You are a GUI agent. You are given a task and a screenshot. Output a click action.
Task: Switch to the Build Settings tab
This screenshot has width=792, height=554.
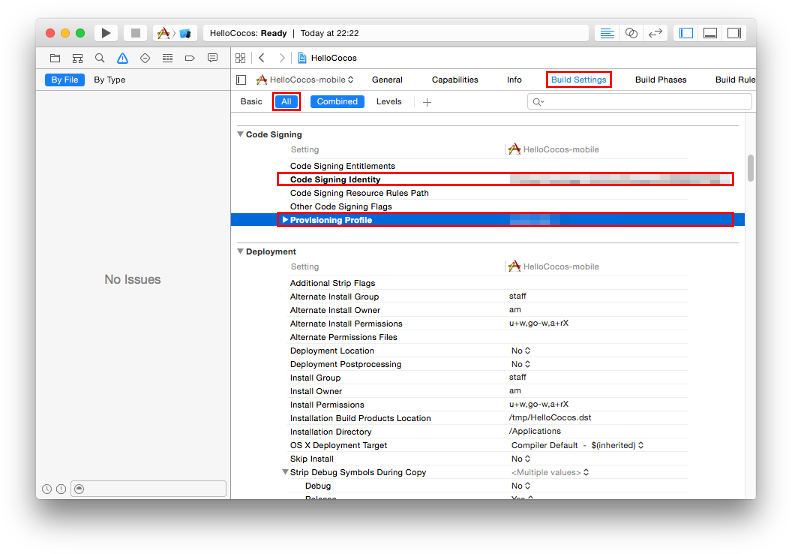(x=578, y=80)
